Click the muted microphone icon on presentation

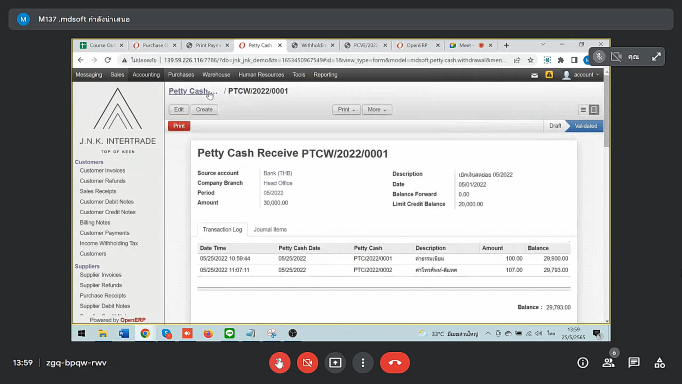[599, 57]
